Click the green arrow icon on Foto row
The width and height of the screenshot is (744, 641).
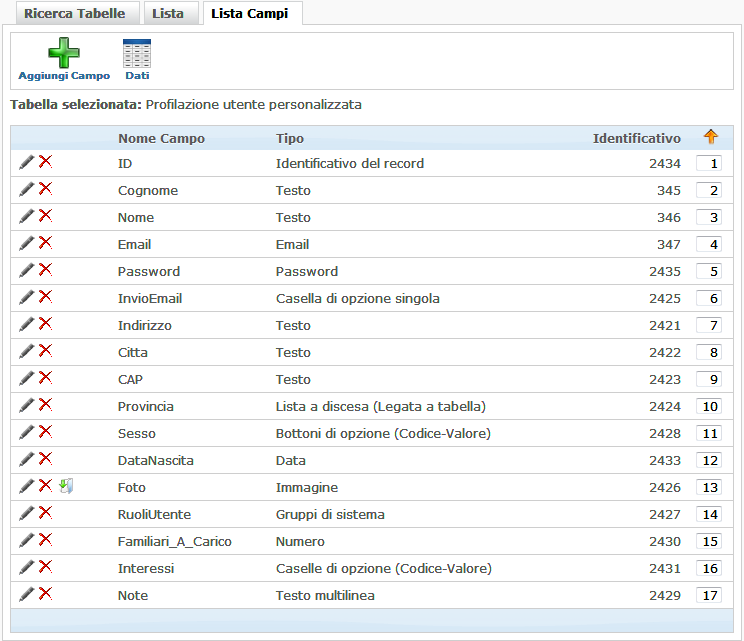pyautogui.click(x=66, y=486)
